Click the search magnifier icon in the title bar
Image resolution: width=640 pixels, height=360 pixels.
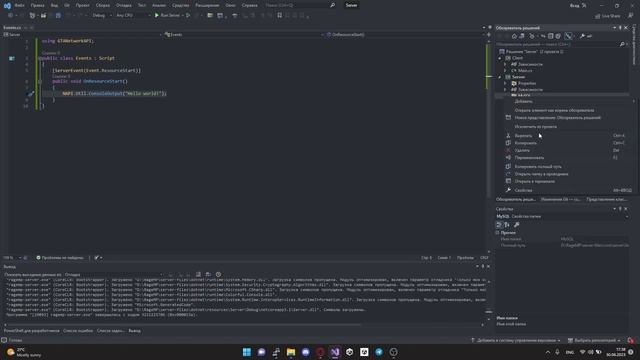332,5
